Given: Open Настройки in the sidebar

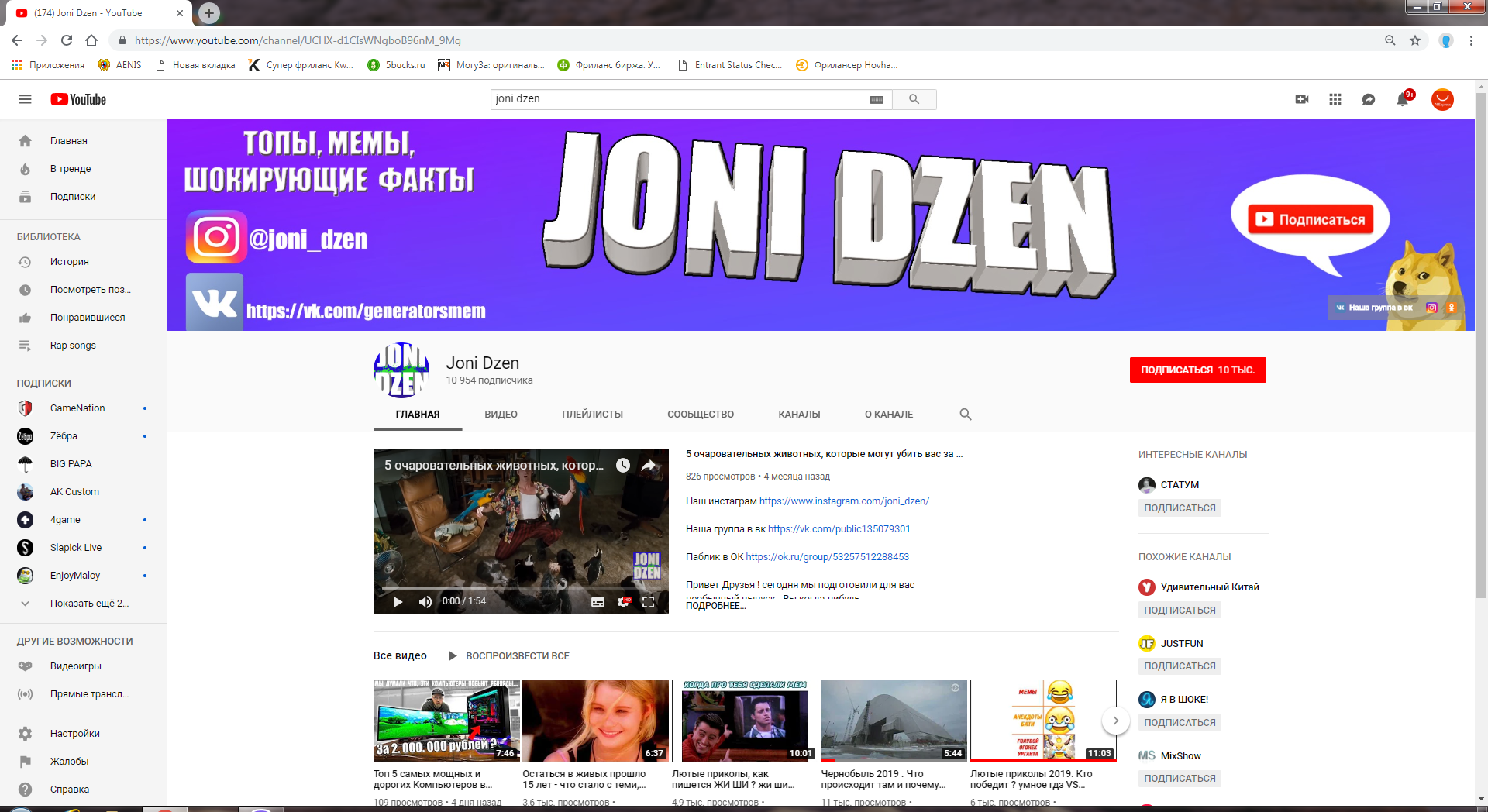Looking at the screenshot, I should tap(83, 734).
